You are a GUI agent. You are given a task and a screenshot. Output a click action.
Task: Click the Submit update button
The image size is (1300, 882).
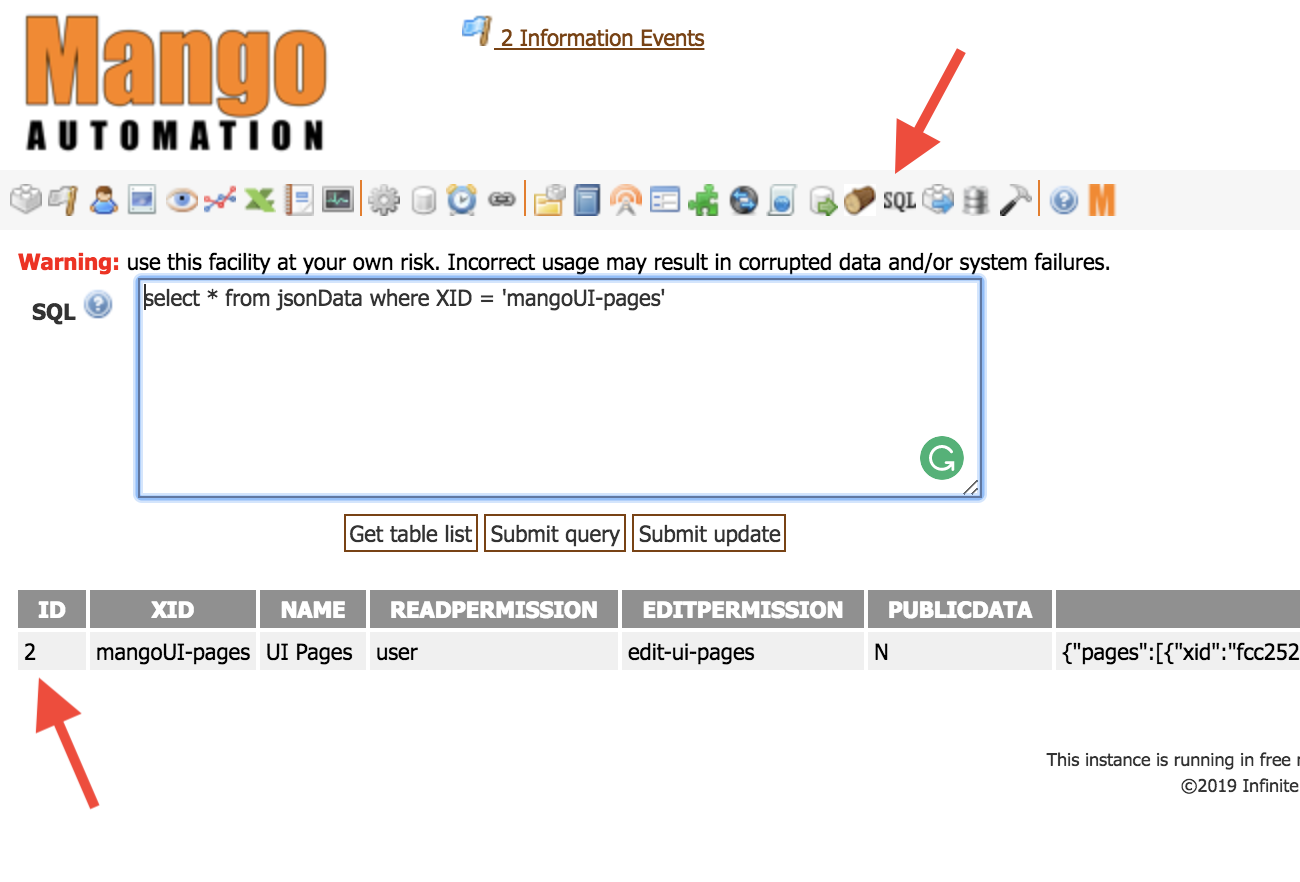pos(709,534)
